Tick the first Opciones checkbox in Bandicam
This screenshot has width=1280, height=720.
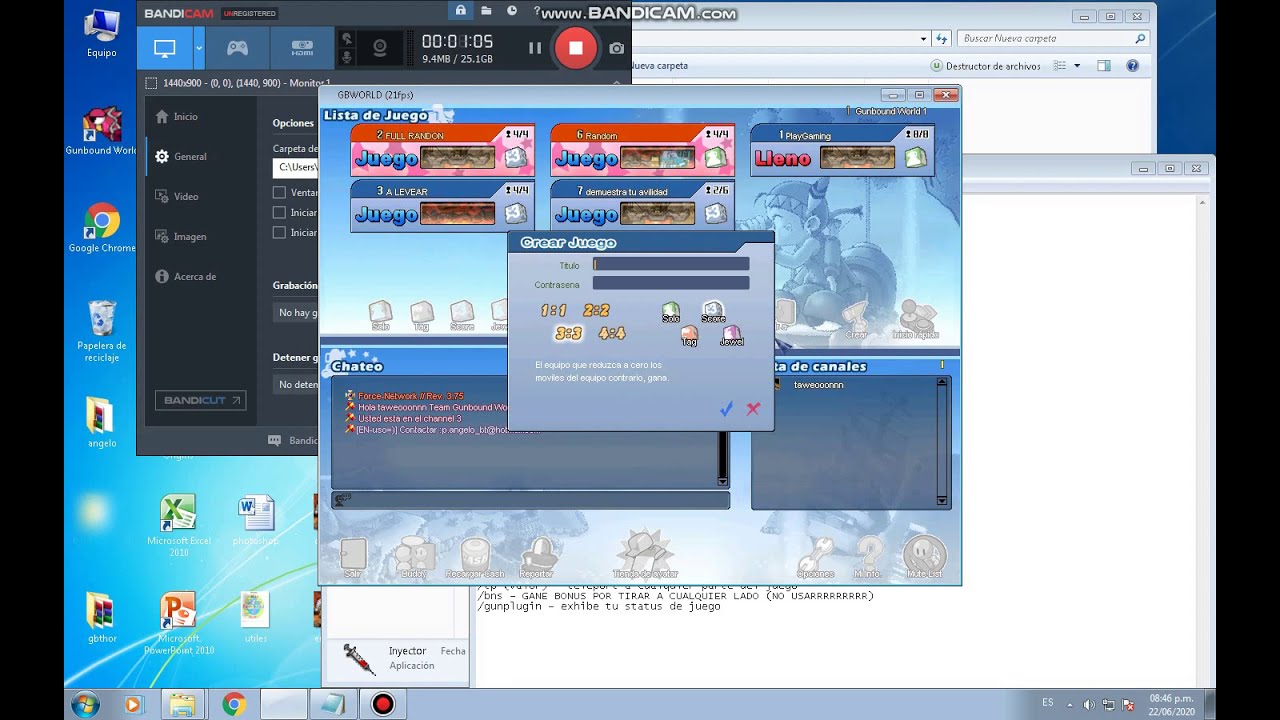point(279,192)
